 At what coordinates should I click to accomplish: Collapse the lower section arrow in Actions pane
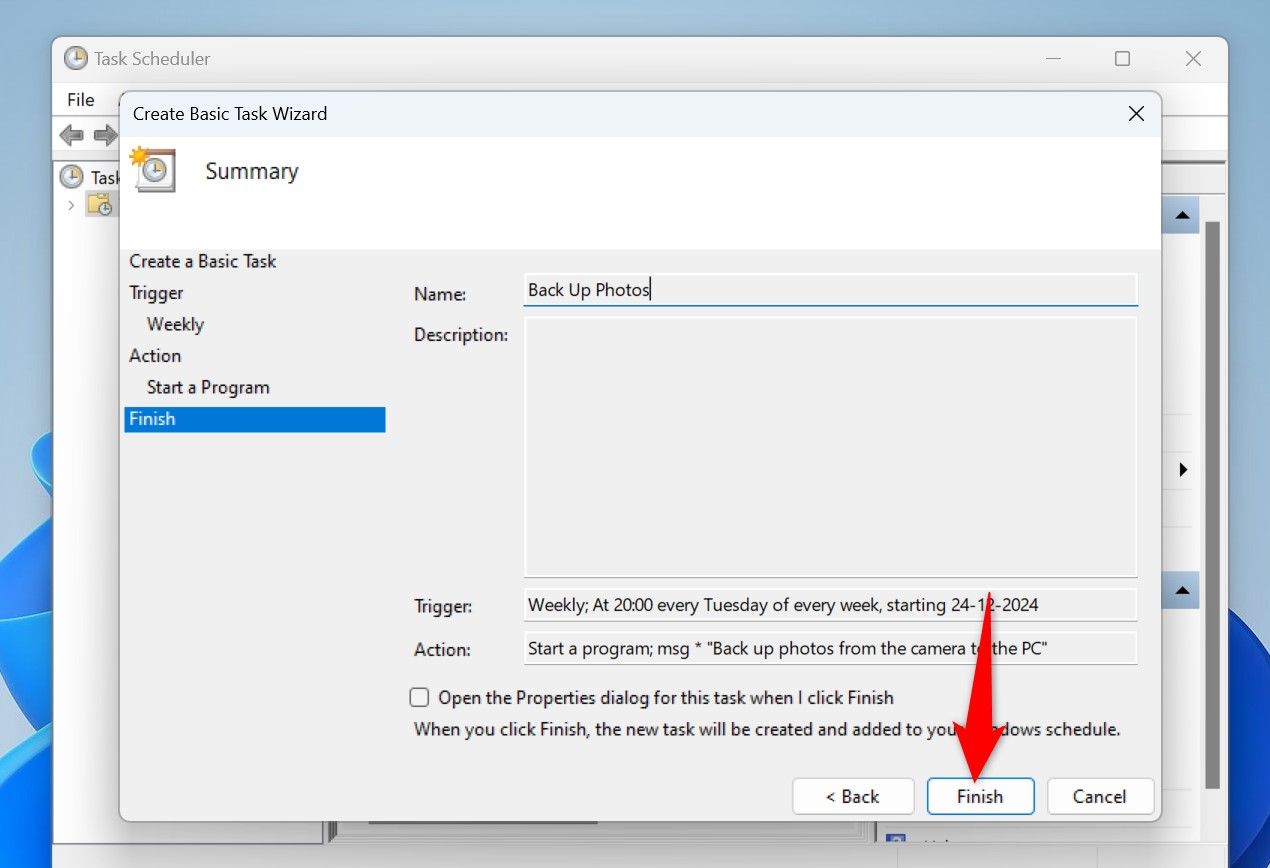click(x=1182, y=590)
